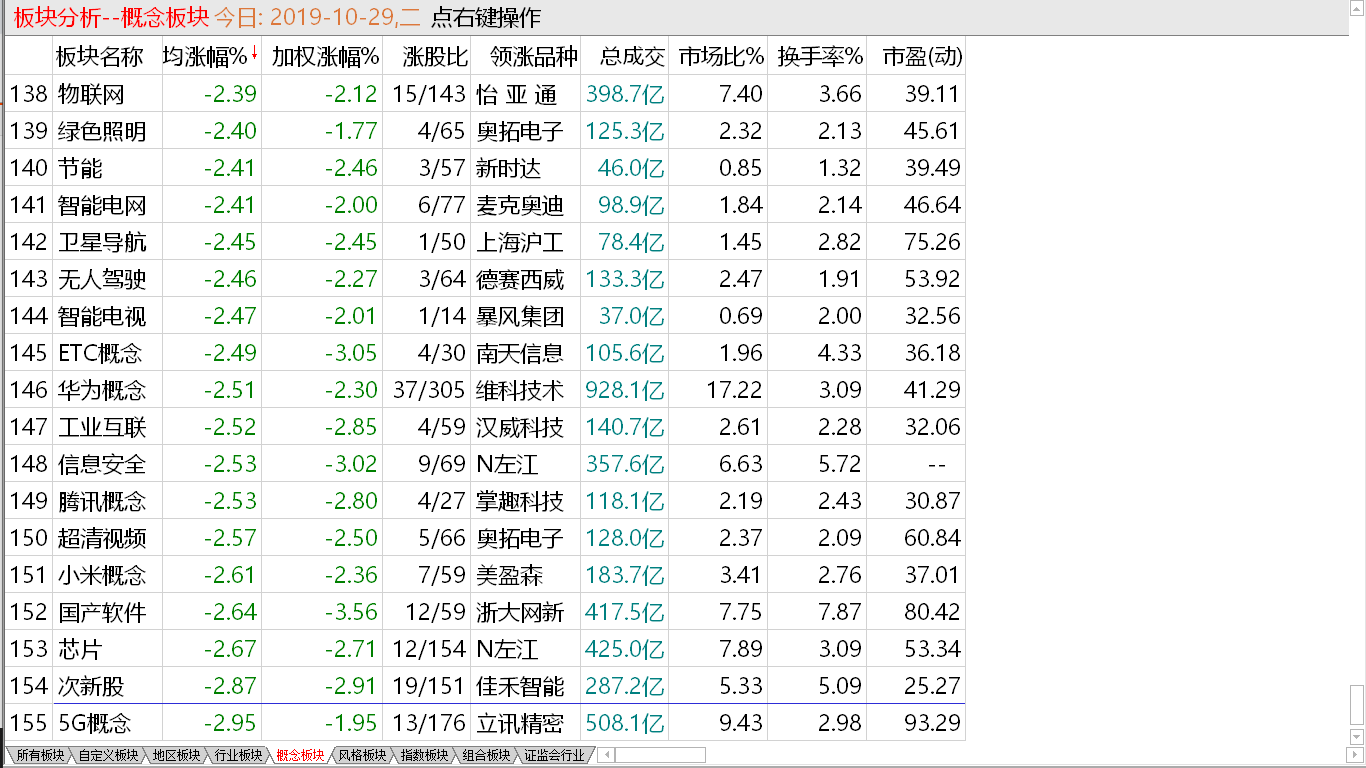Select the 工业互联 sector row
The image size is (1366, 768).
[x=485, y=427]
